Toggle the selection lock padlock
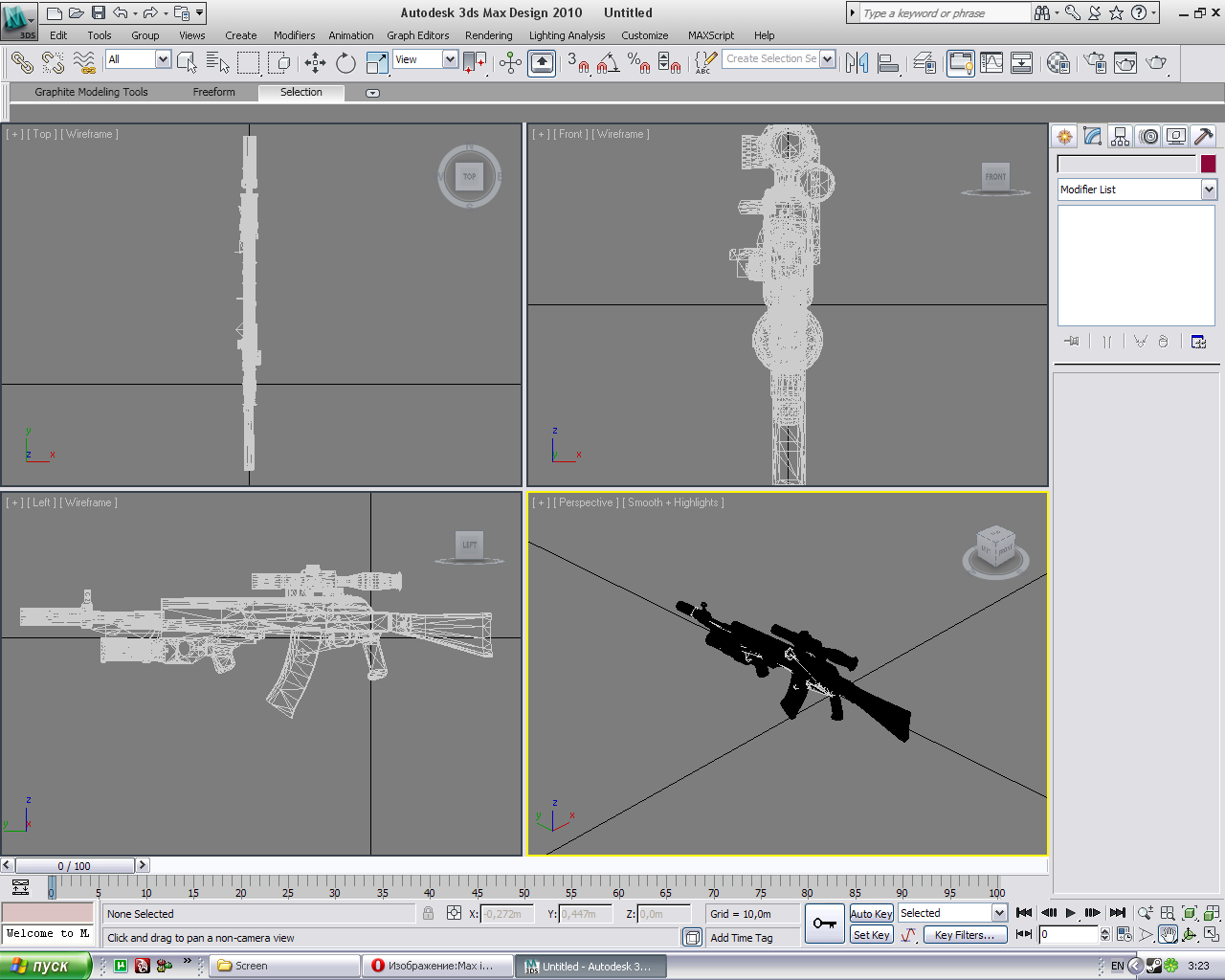This screenshot has width=1225, height=980. pos(428,914)
